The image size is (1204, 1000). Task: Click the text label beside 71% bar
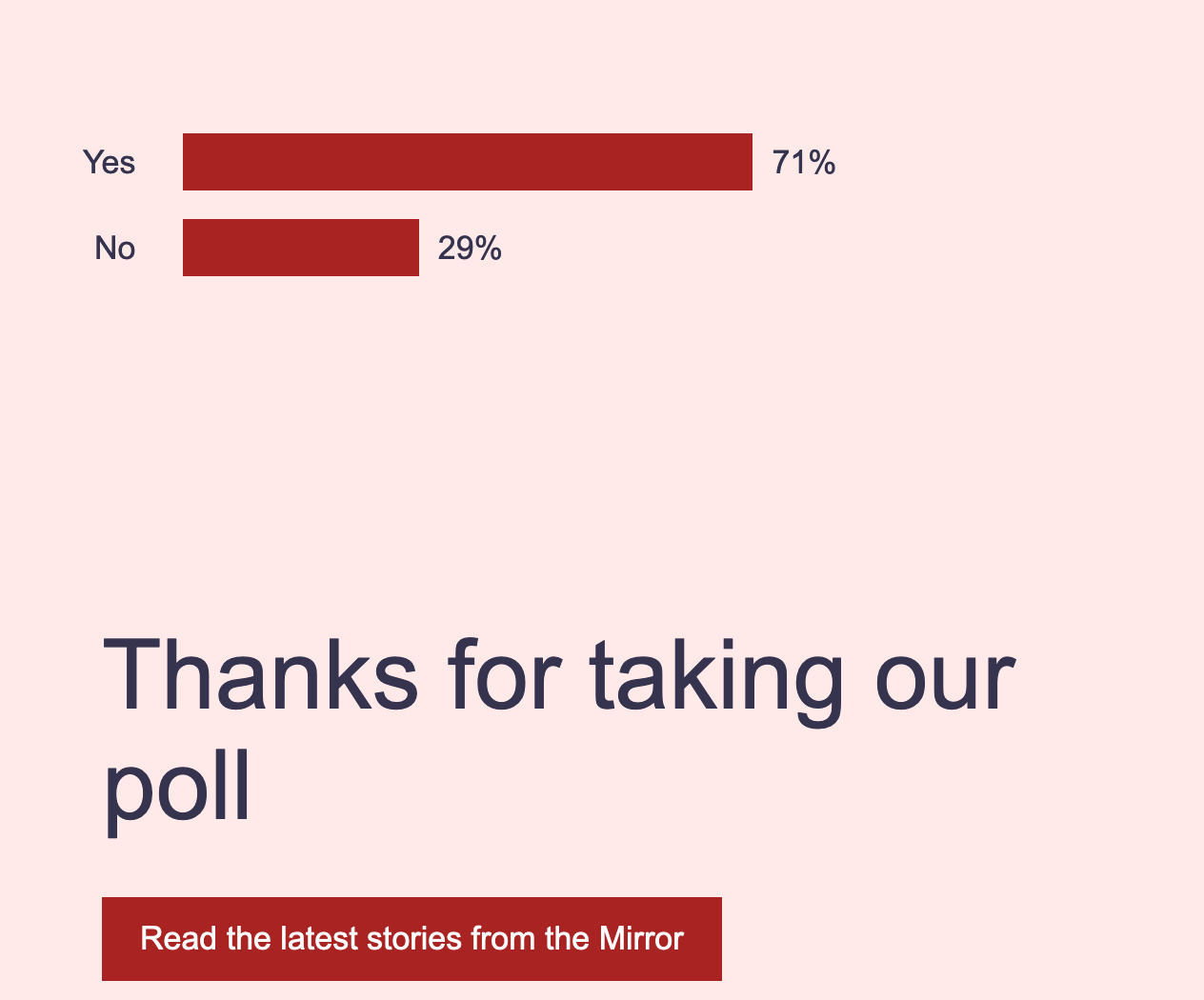tap(110, 162)
